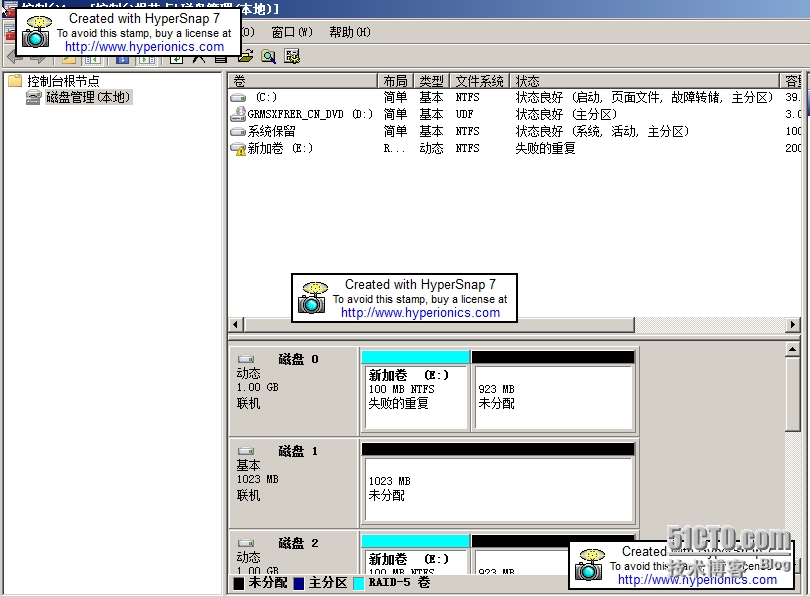The height and width of the screenshot is (597, 810).
Task: Click status text 状态良好 (主分区) for D:
Action: click(x=566, y=114)
